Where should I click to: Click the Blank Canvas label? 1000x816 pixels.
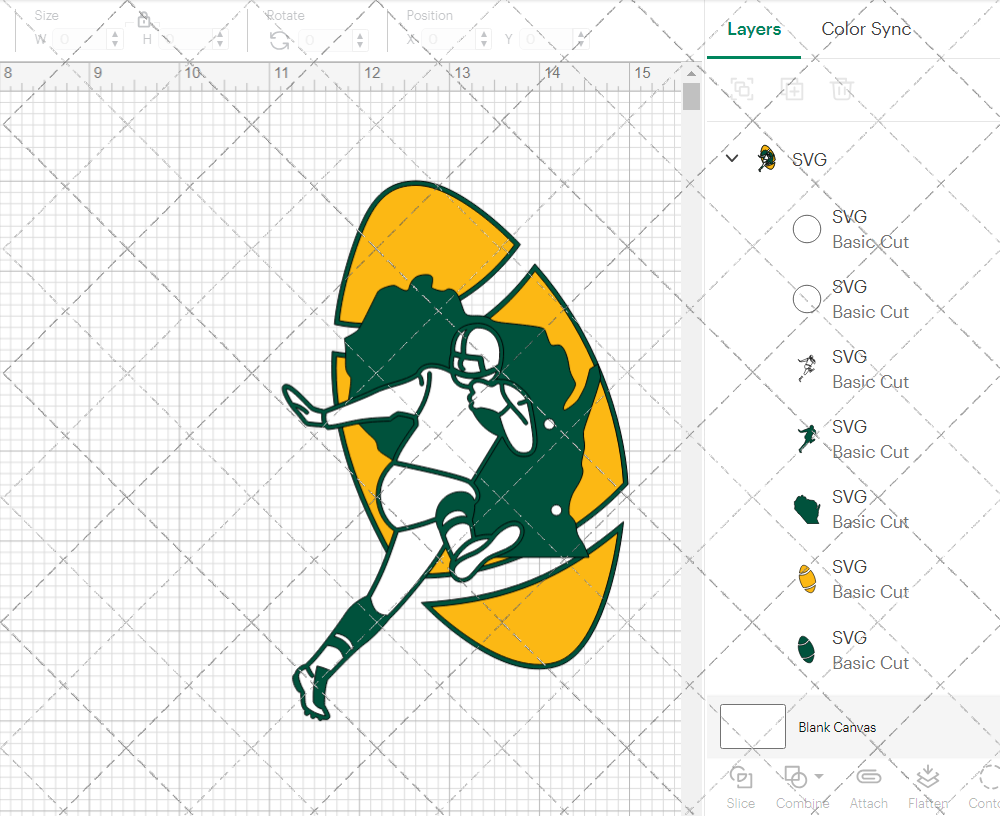(837, 727)
